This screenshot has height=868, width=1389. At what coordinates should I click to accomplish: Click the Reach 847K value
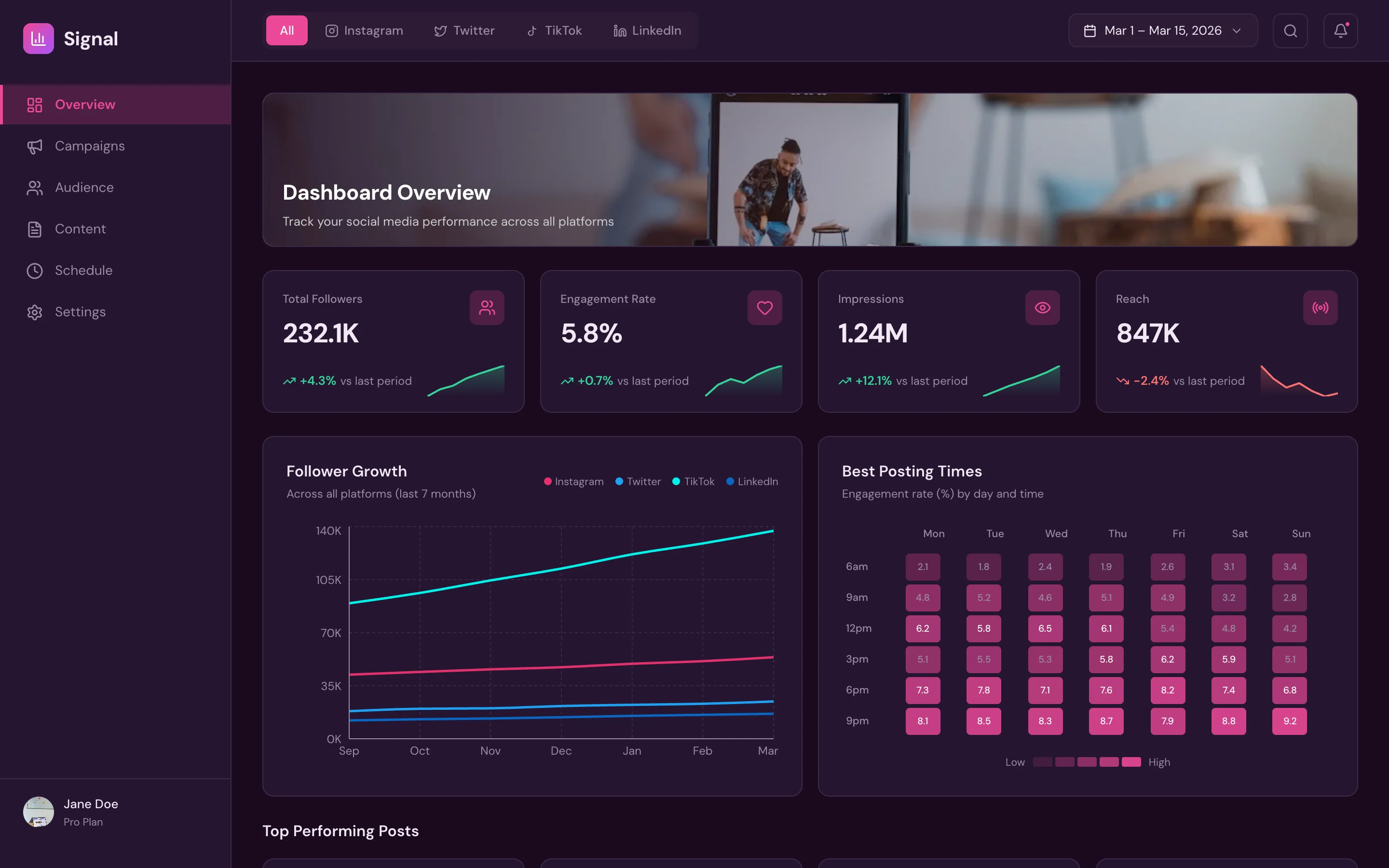(1148, 334)
